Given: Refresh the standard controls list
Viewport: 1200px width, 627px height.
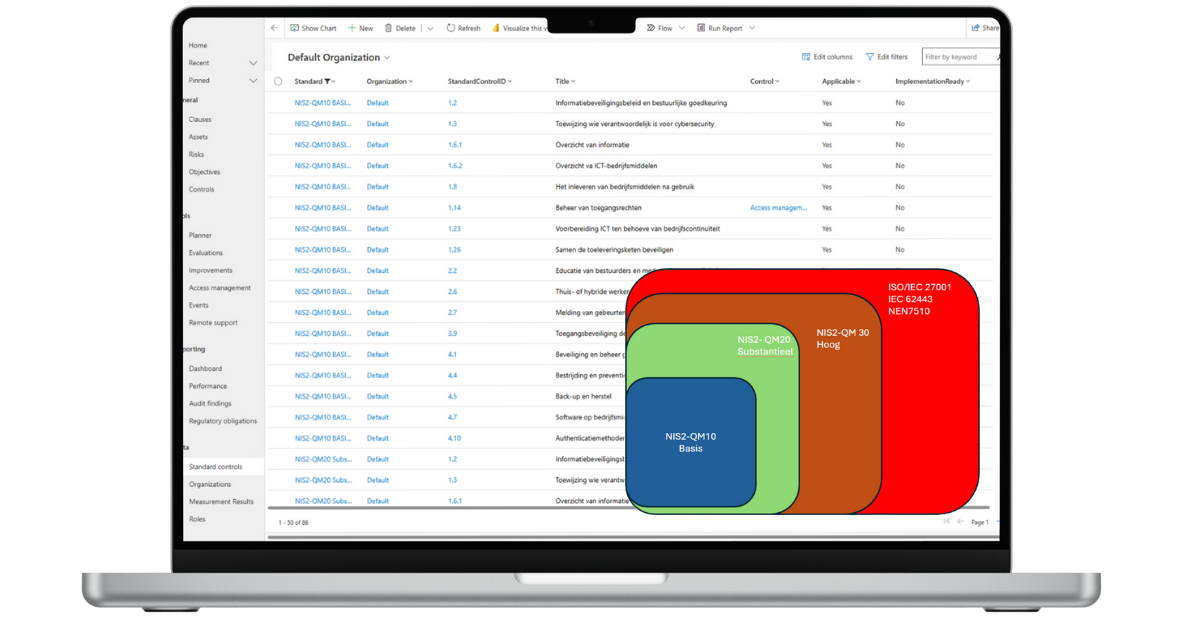Looking at the screenshot, I should pyautogui.click(x=463, y=28).
